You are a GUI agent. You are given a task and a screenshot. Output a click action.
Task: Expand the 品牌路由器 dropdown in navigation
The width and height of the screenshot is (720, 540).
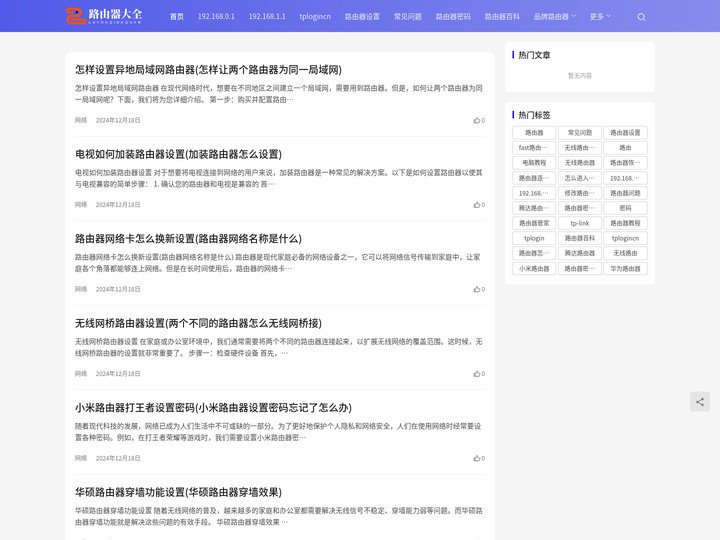click(554, 17)
